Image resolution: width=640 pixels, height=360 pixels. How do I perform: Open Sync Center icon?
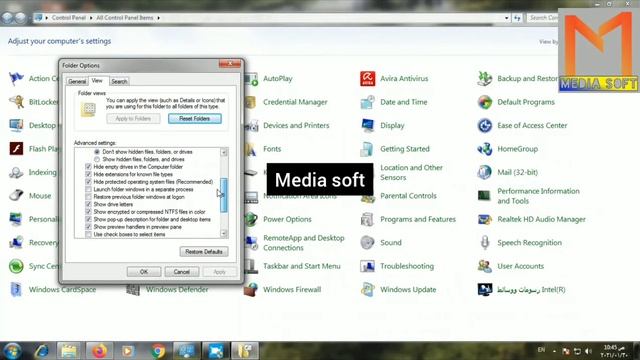(x=16, y=266)
